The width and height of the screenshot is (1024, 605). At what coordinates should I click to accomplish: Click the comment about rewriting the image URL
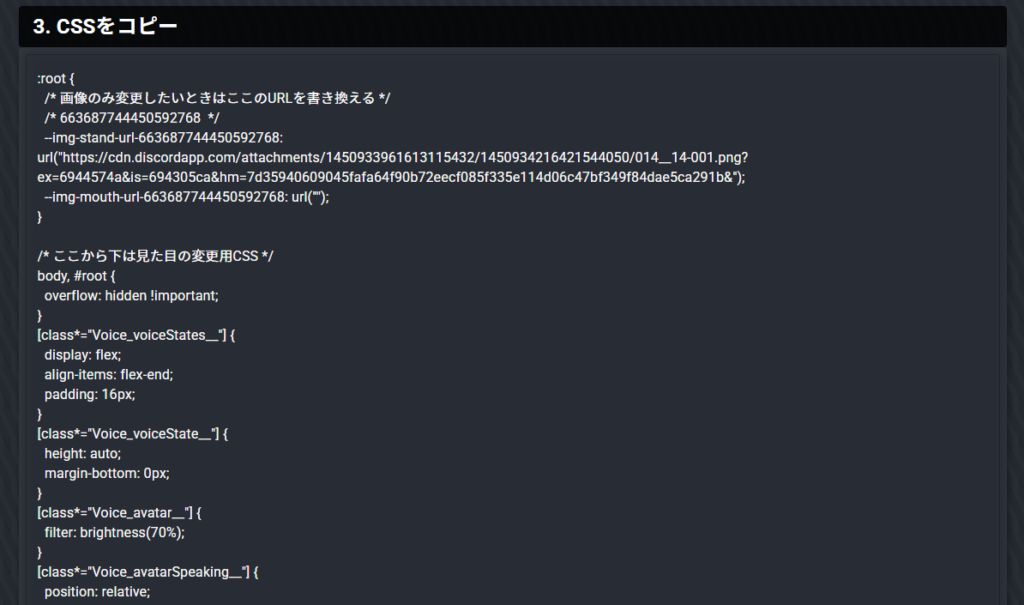pyautogui.click(x=217, y=98)
